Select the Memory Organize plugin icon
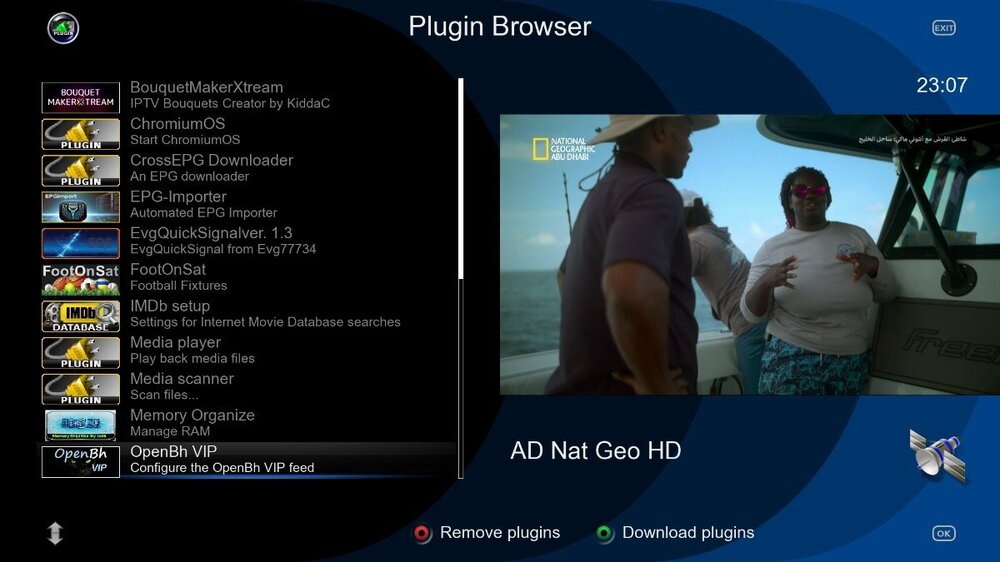Viewport: 1000px width, 562px height. [80, 425]
